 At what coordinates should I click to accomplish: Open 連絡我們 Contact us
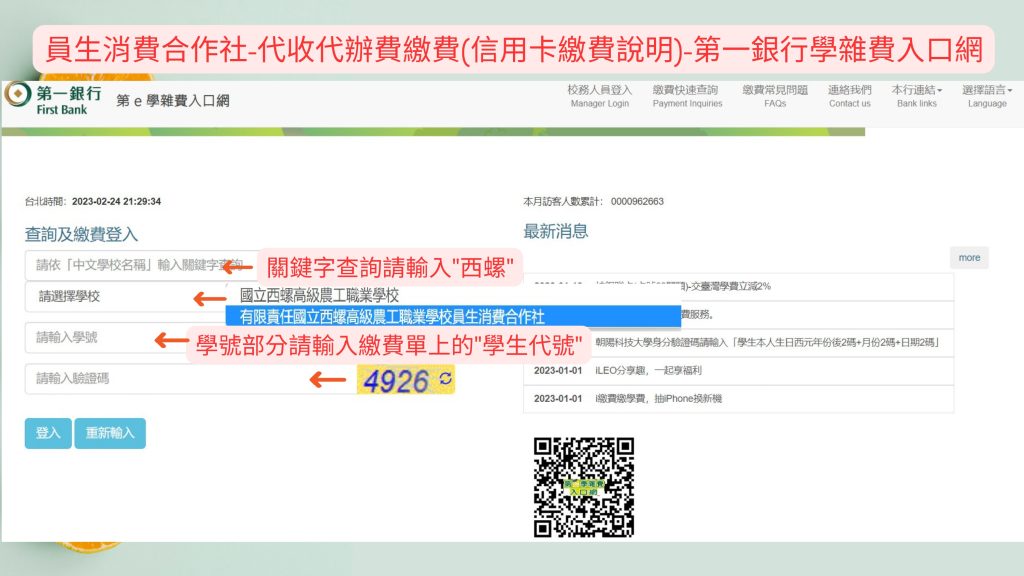click(x=850, y=96)
